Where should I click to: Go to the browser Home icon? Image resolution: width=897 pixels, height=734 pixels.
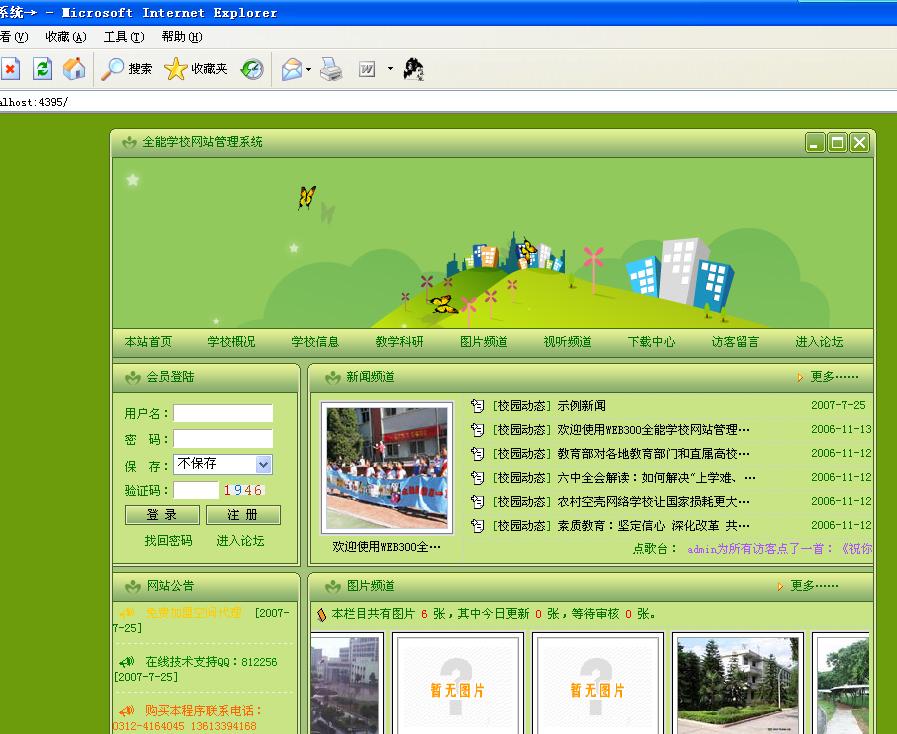pos(74,69)
